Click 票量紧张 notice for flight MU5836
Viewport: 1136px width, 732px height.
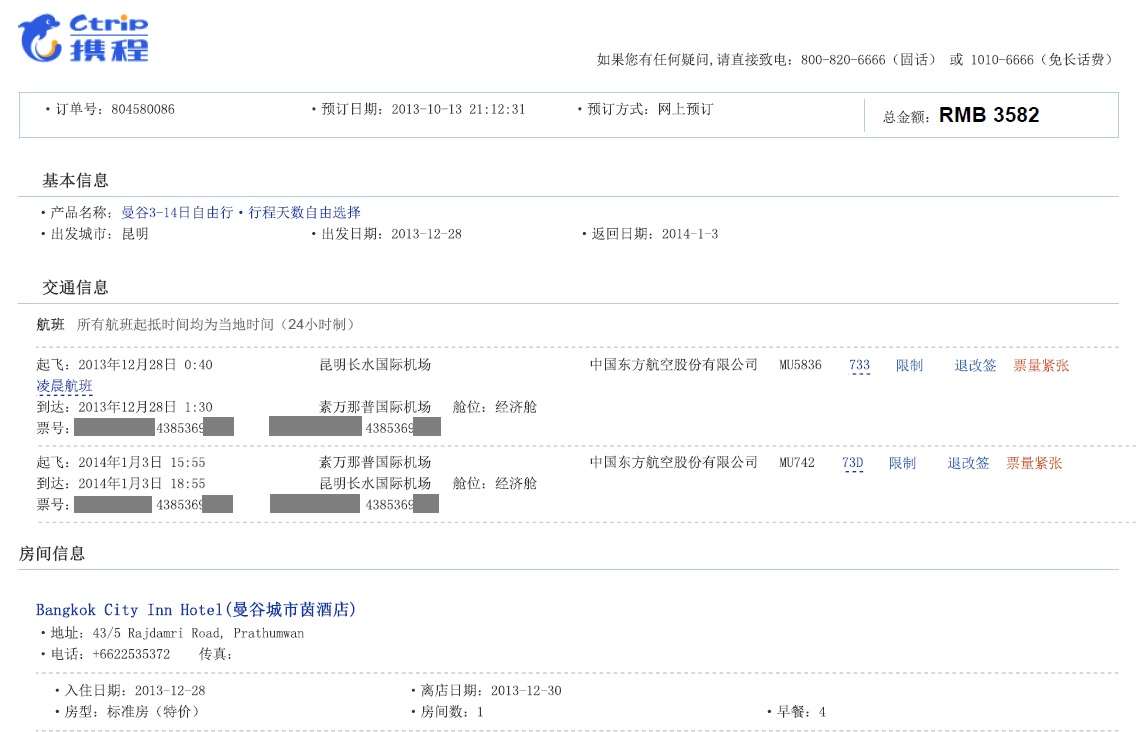click(1041, 365)
